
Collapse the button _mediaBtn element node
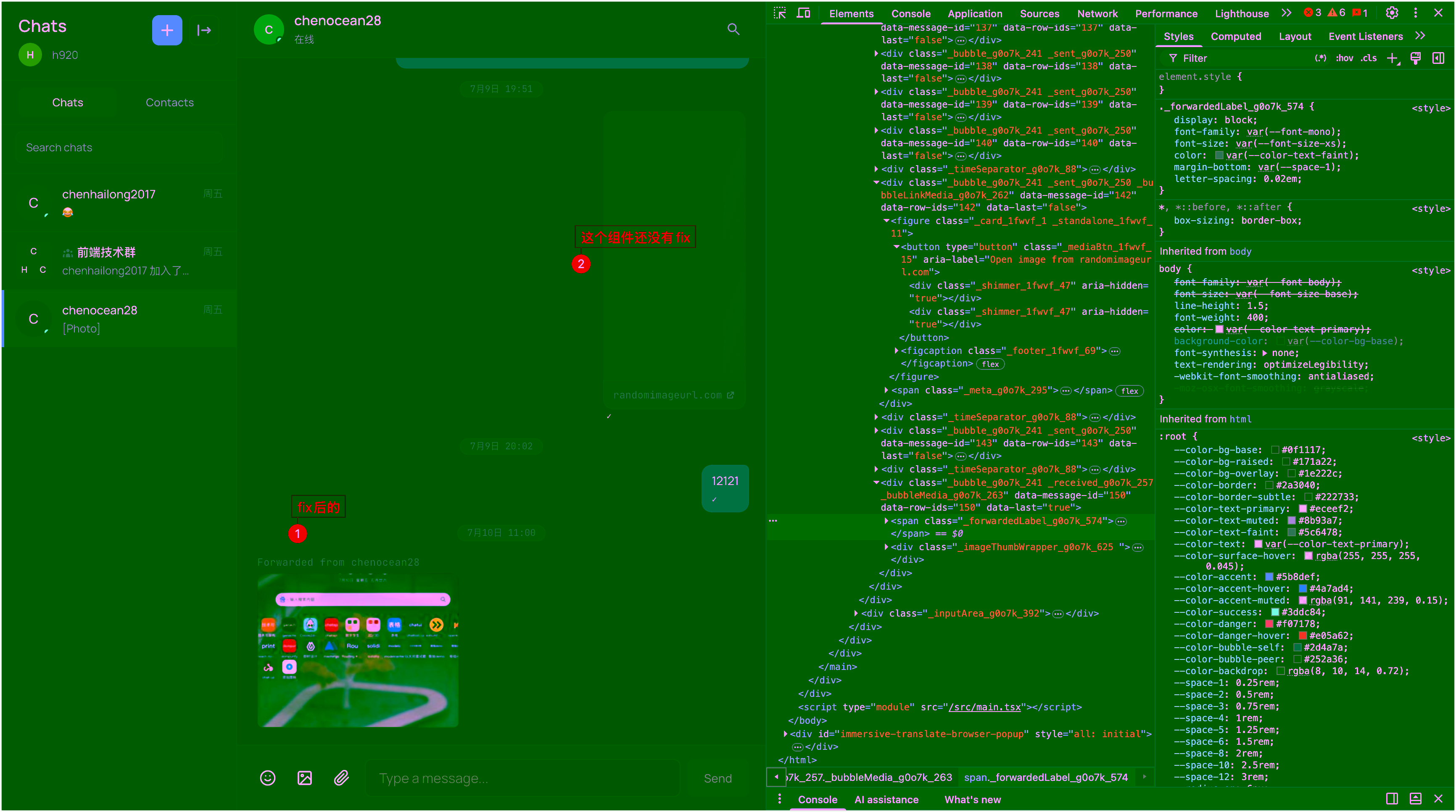click(897, 247)
